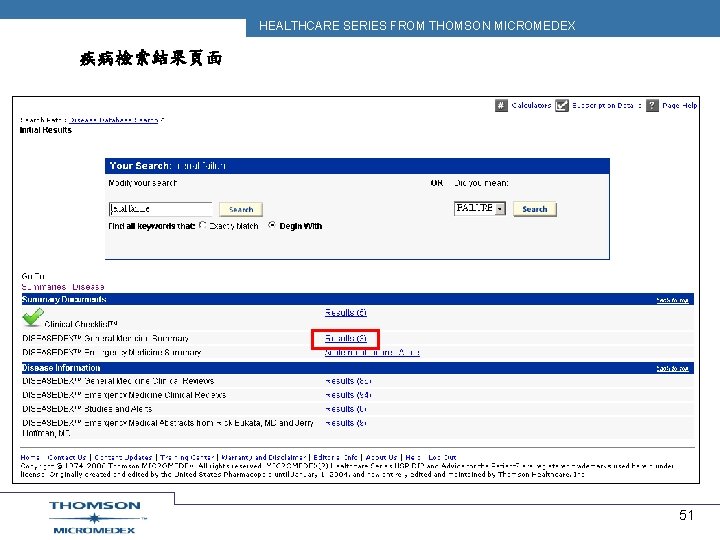Click Search button beside Did you mean dropdown
720x540 pixels.
pyautogui.click(x=534, y=209)
